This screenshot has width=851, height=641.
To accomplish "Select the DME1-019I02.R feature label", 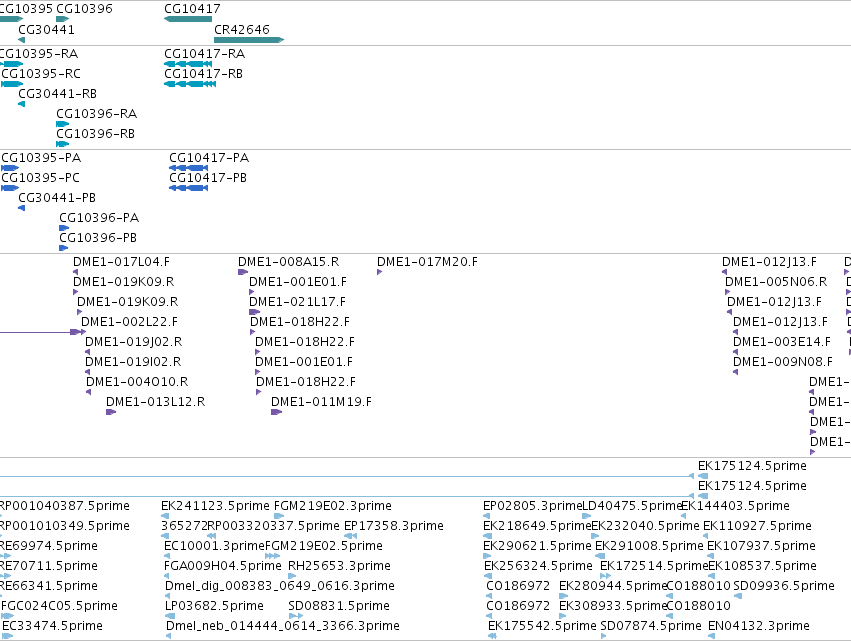I will click(133, 361).
